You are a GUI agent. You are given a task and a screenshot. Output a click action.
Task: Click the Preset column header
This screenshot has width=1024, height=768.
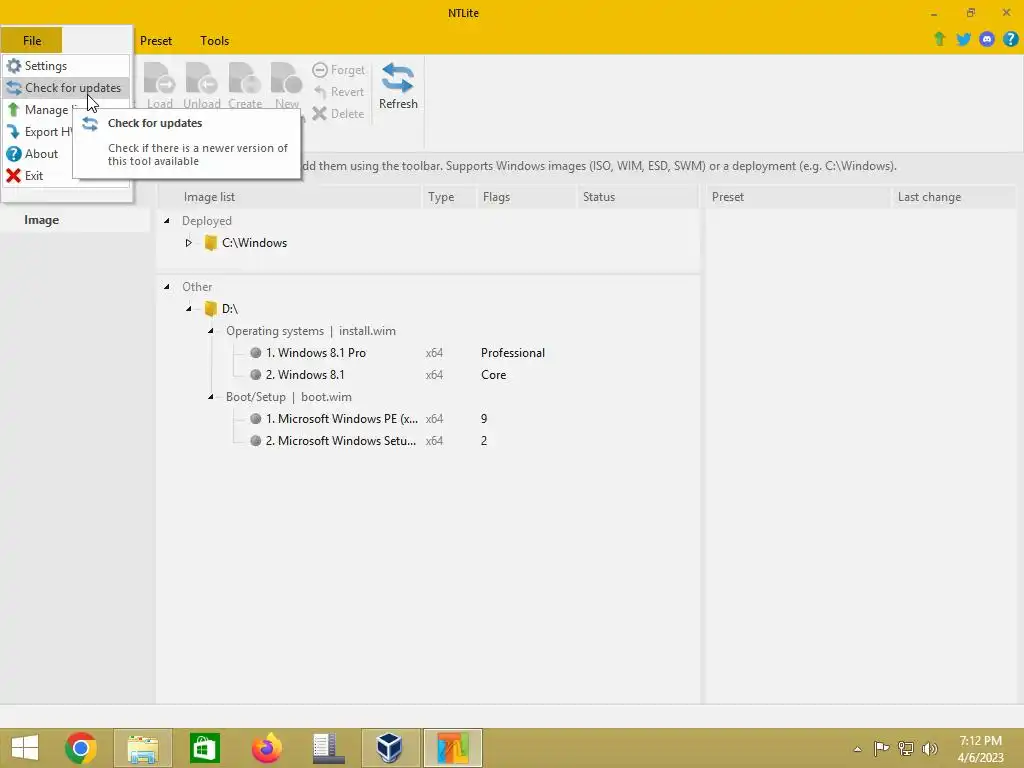click(798, 197)
